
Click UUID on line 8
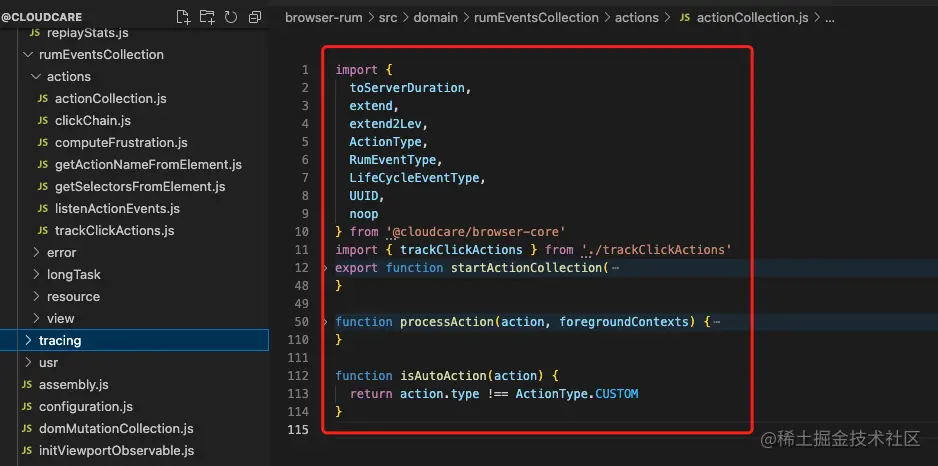click(364, 196)
